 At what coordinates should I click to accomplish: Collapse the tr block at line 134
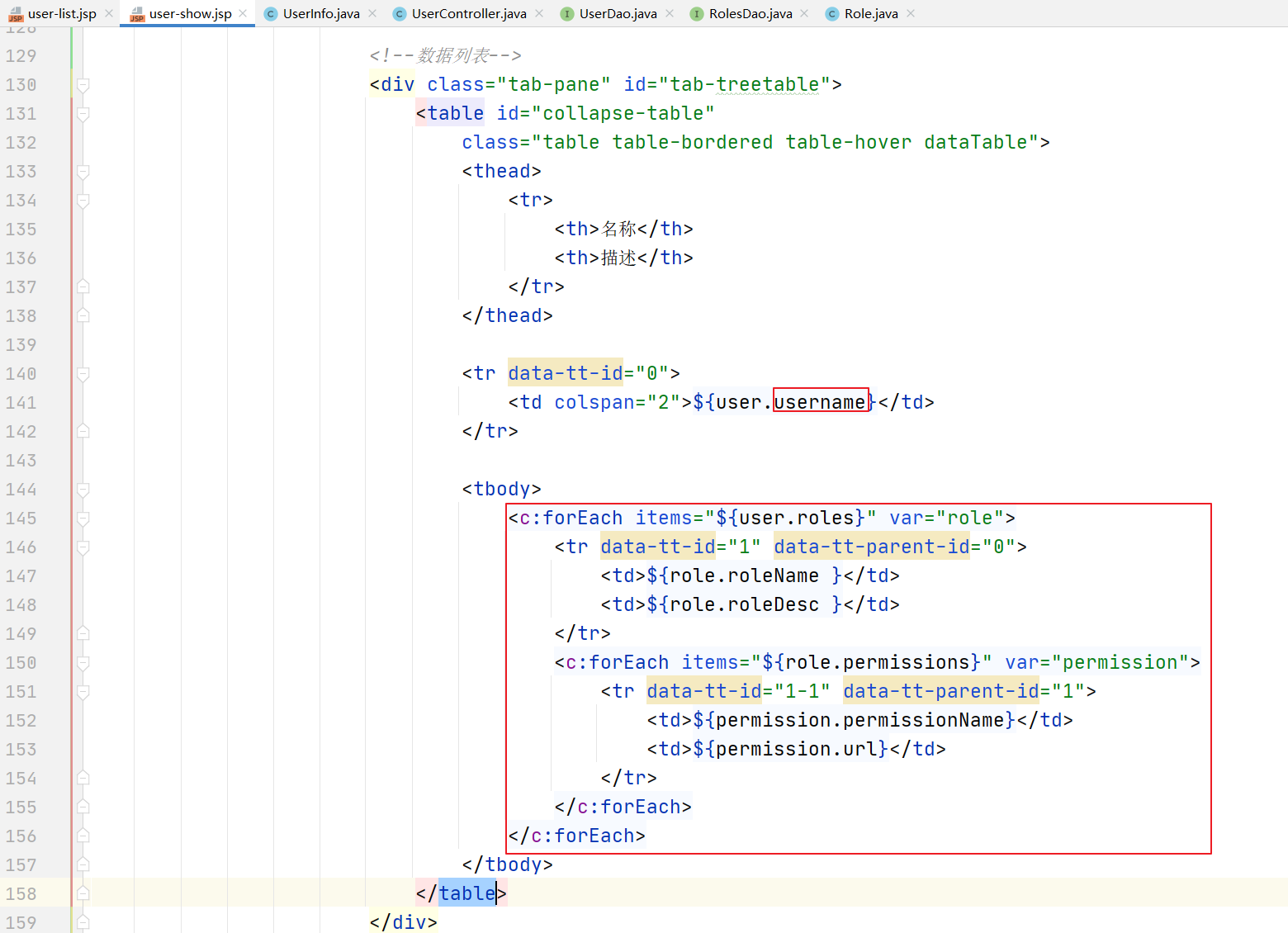tap(83, 201)
